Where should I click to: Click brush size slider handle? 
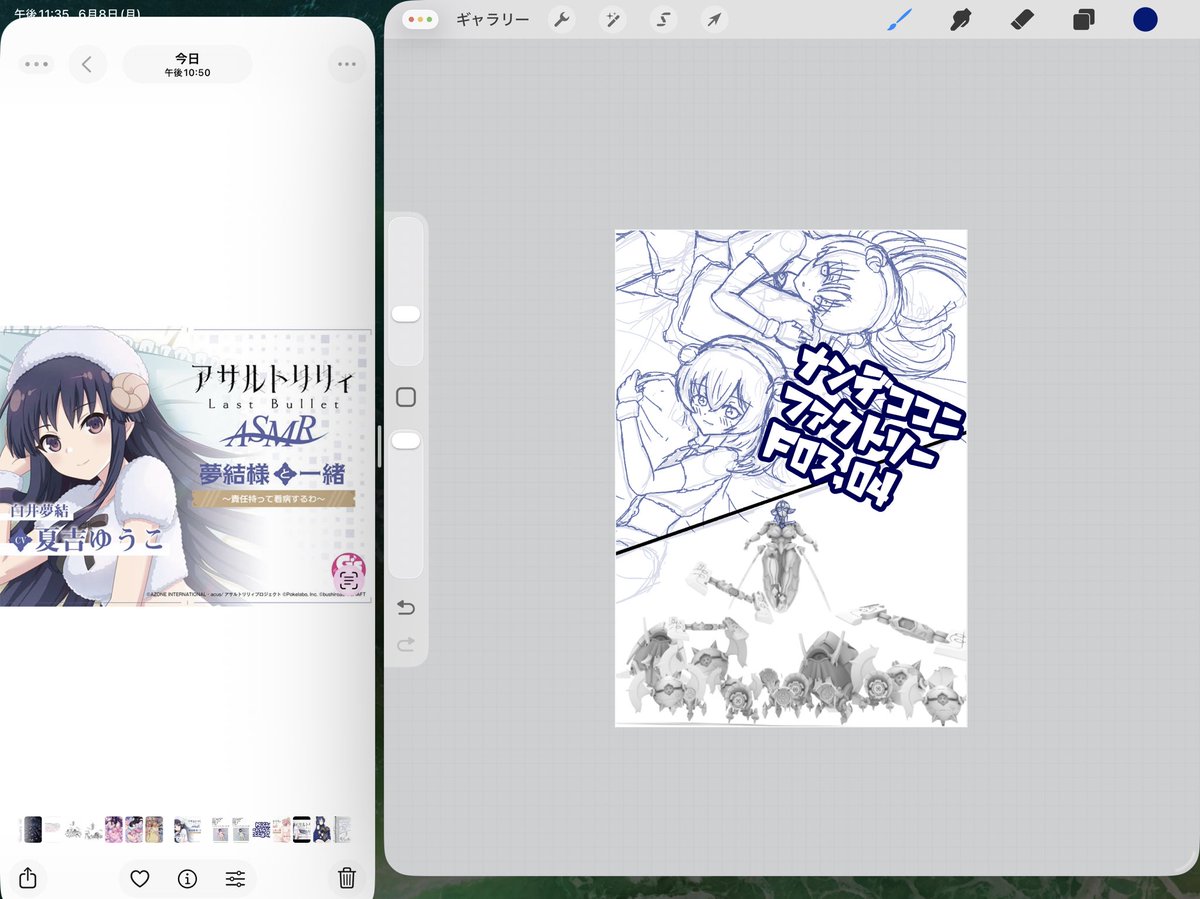click(406, 314)
